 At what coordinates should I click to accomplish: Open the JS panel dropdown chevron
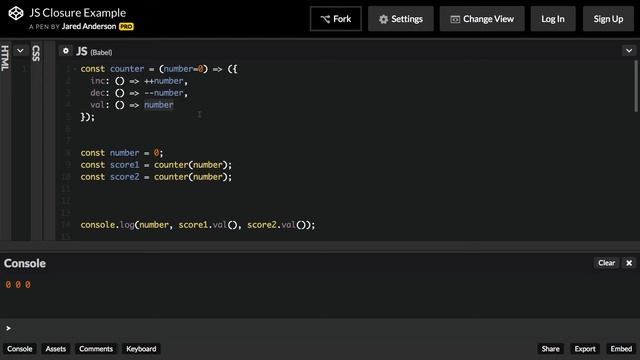pos(629,51)
